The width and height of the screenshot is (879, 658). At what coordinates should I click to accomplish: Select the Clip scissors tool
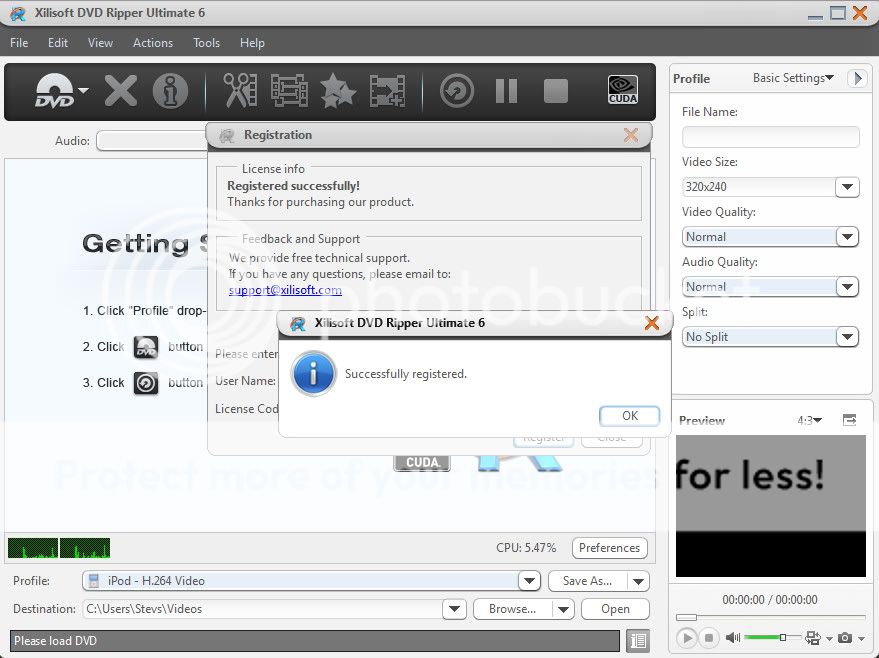point(240,90)
